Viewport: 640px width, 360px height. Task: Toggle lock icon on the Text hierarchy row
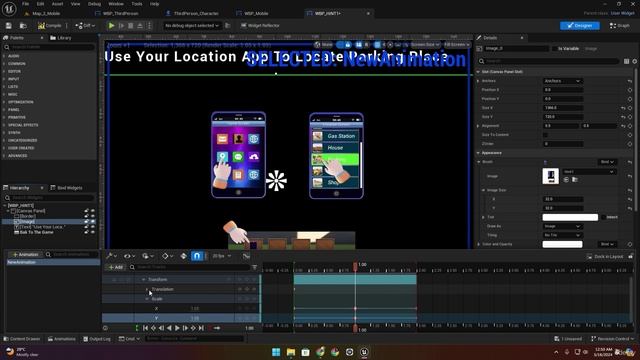pyautogui.click(x=87, y=227)
